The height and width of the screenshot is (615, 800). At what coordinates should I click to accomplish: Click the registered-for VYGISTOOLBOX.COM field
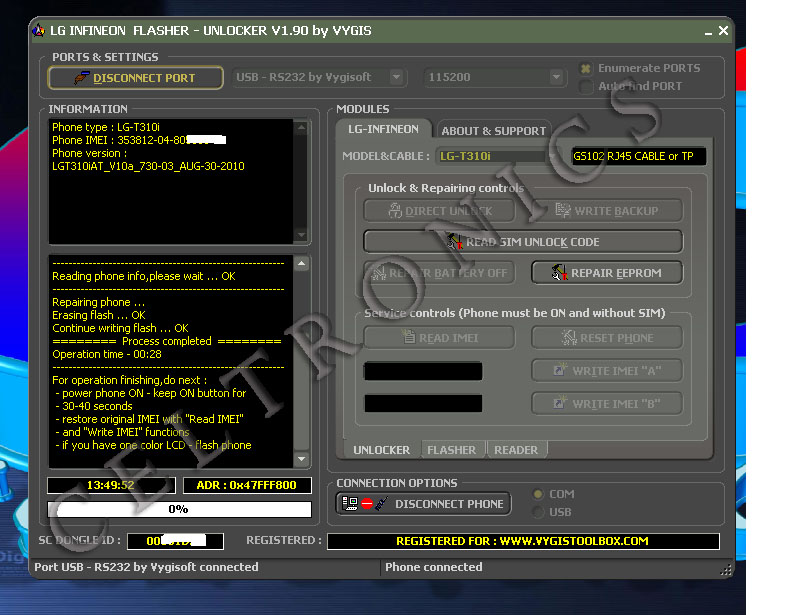[523, 541]
